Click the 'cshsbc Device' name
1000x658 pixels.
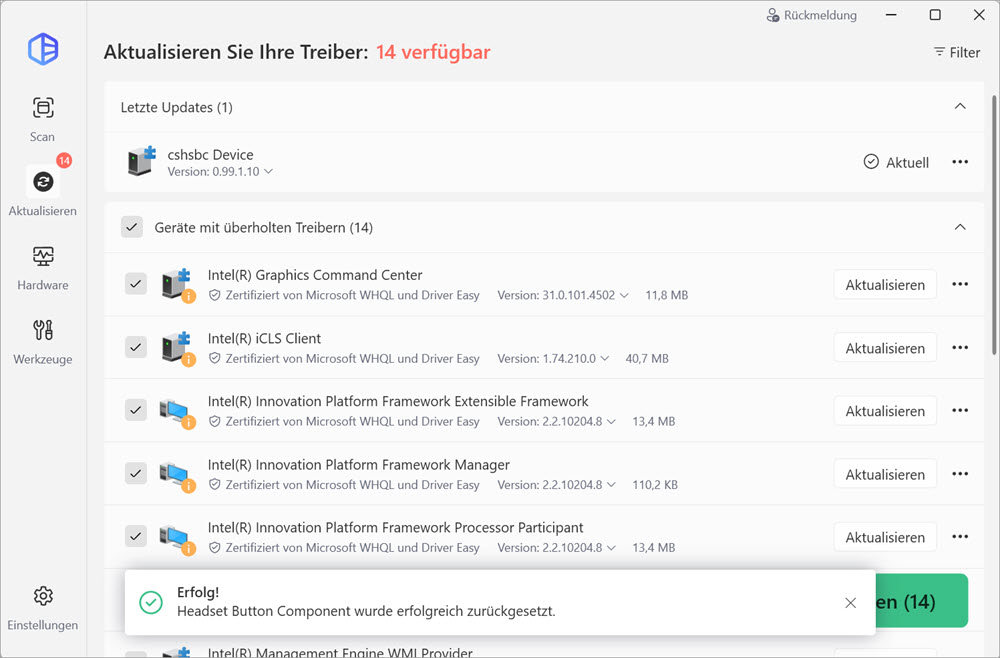point(210,154)
